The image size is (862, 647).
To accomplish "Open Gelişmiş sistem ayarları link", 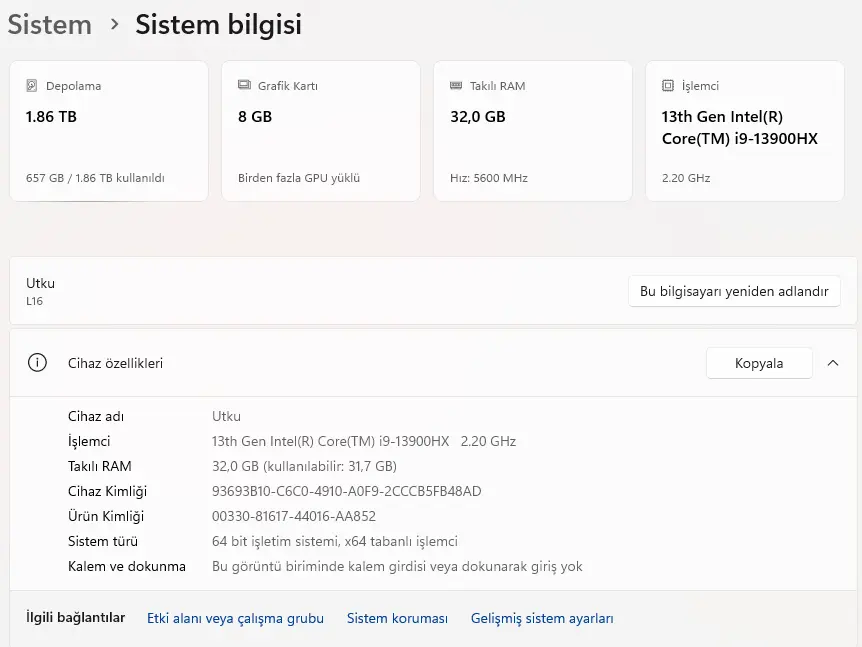I will point(542,618).
